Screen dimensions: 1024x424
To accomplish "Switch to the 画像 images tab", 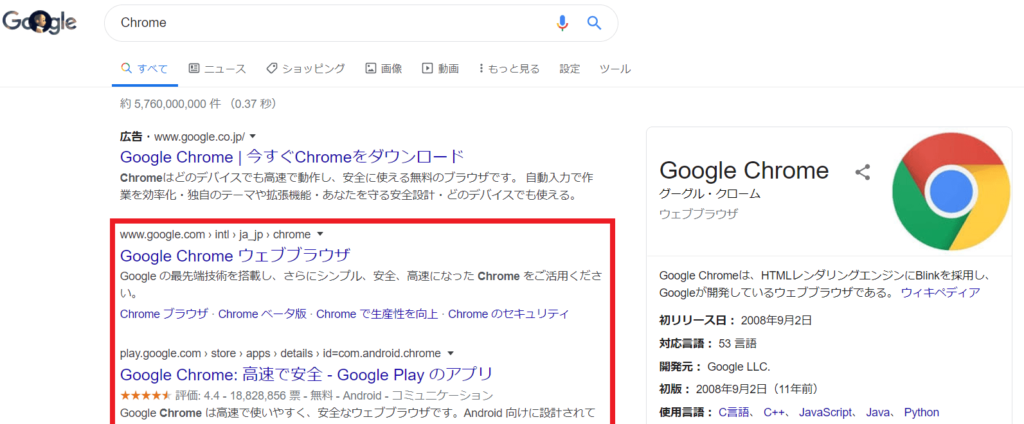I will 384,69.
